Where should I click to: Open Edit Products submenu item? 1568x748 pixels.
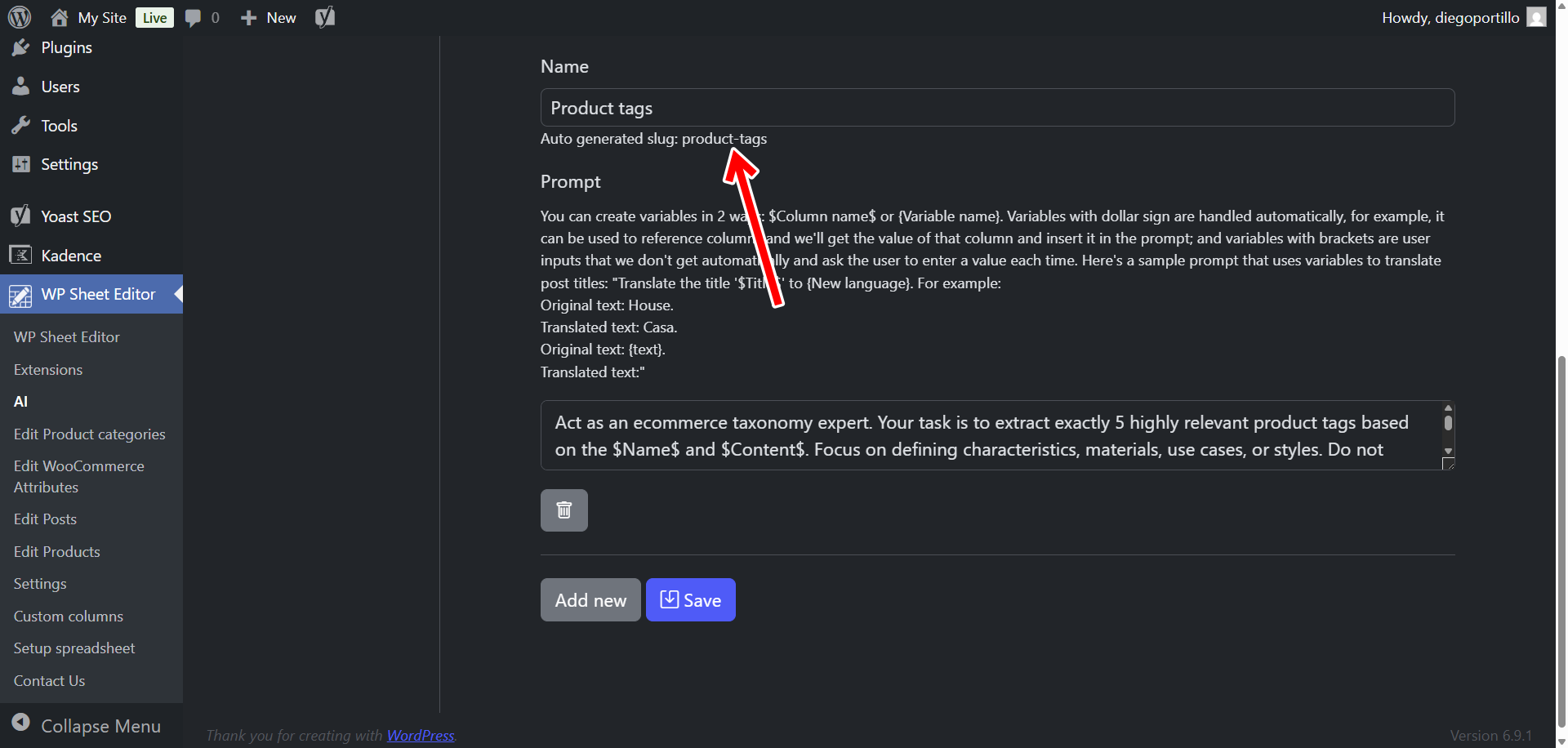pos(57,551)
